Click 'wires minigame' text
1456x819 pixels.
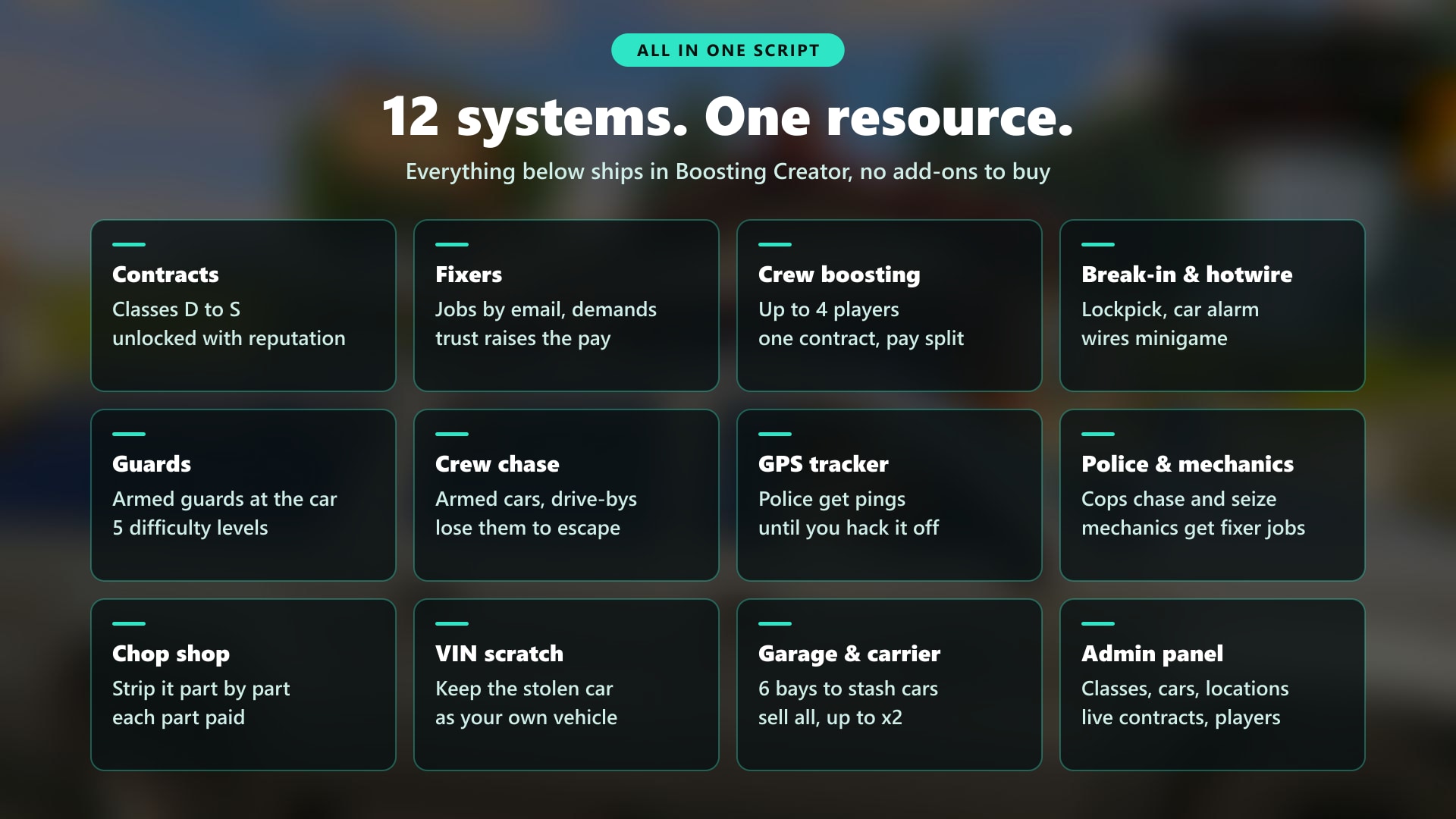tap(1154, 338)
